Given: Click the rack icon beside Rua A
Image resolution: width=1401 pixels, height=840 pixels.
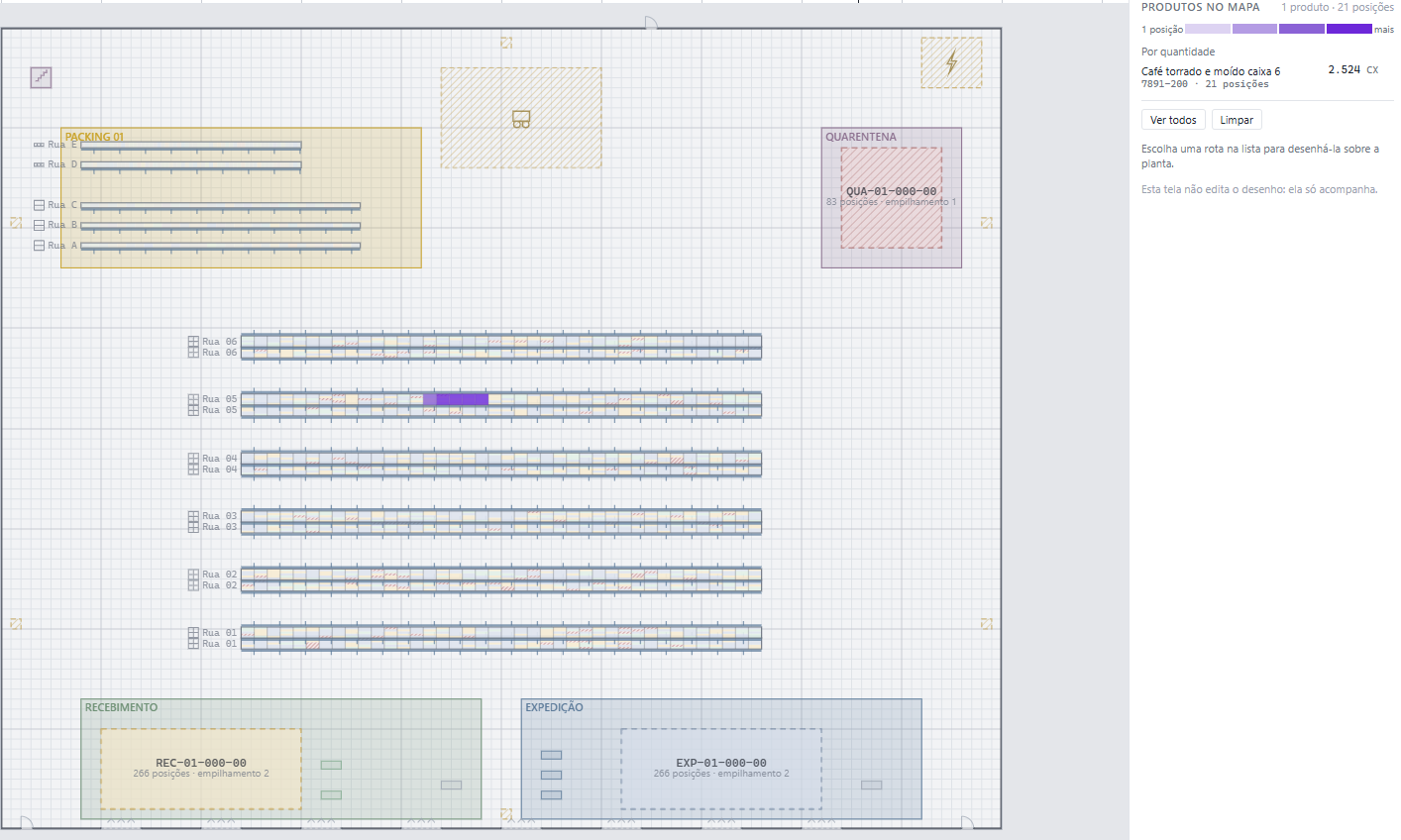Looking at the screenshot, I should point(39,245).
